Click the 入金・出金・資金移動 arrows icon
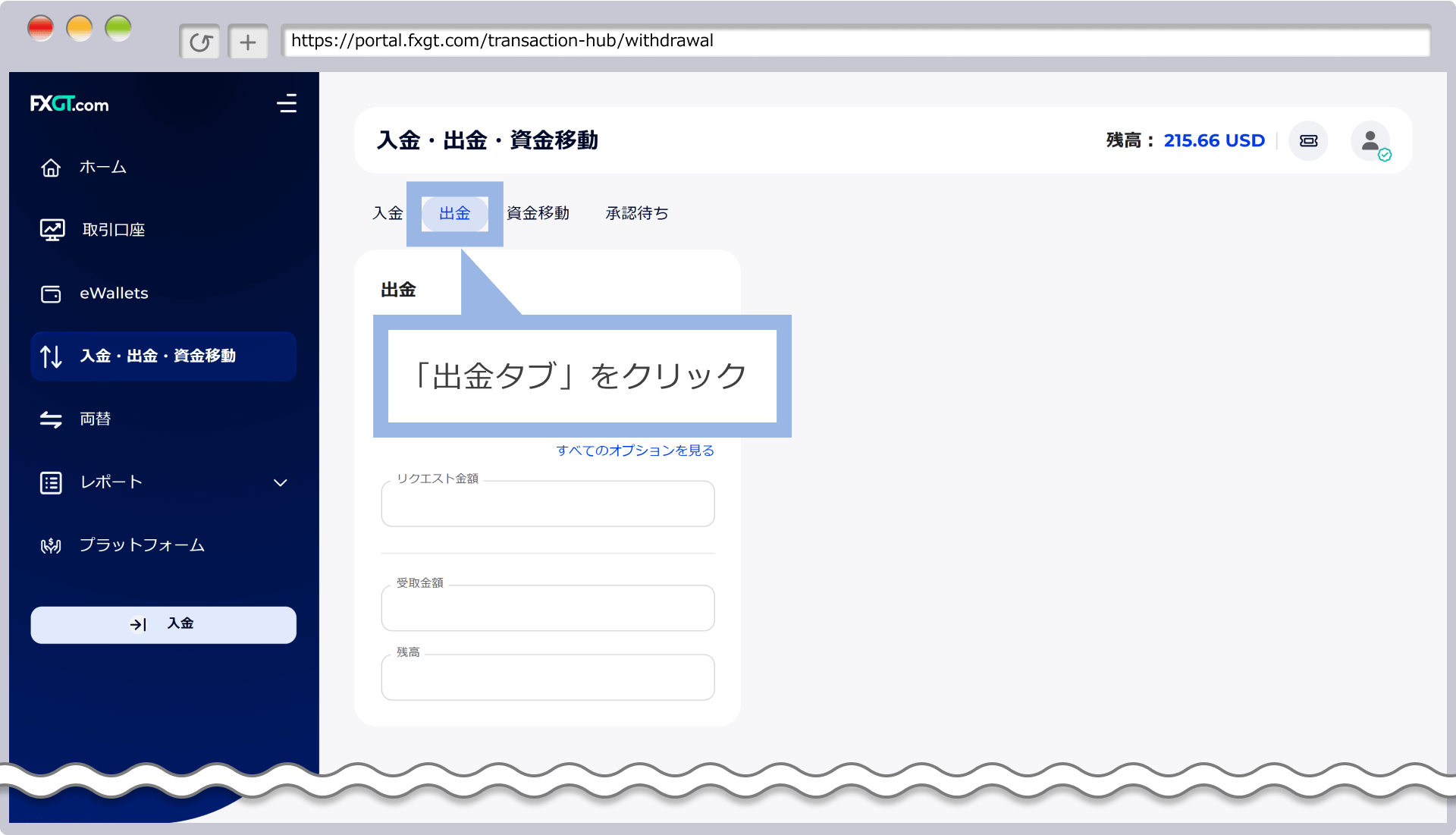 coord(50,356)
